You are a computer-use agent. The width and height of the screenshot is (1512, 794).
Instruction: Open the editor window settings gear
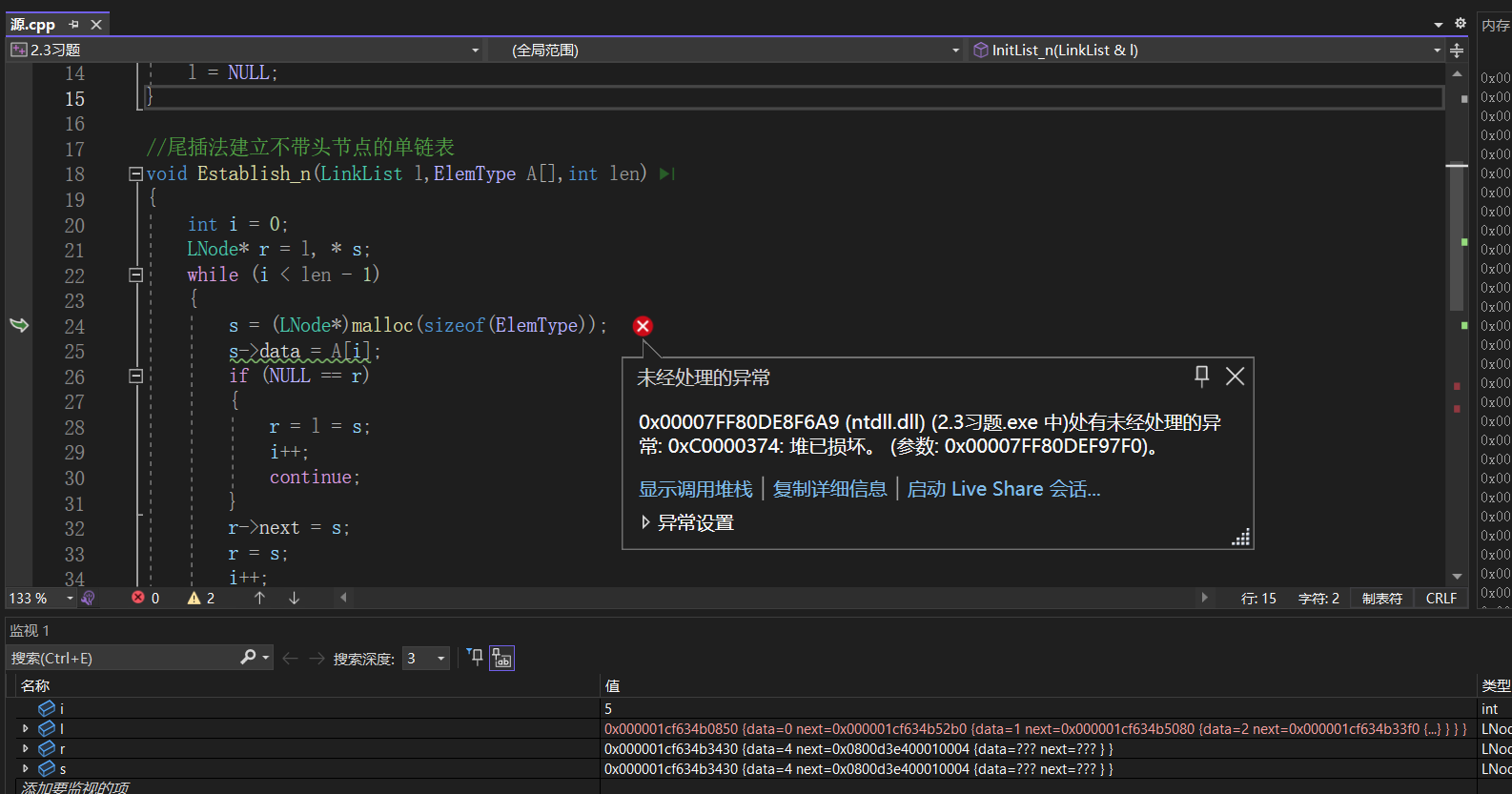(1460, 24)
